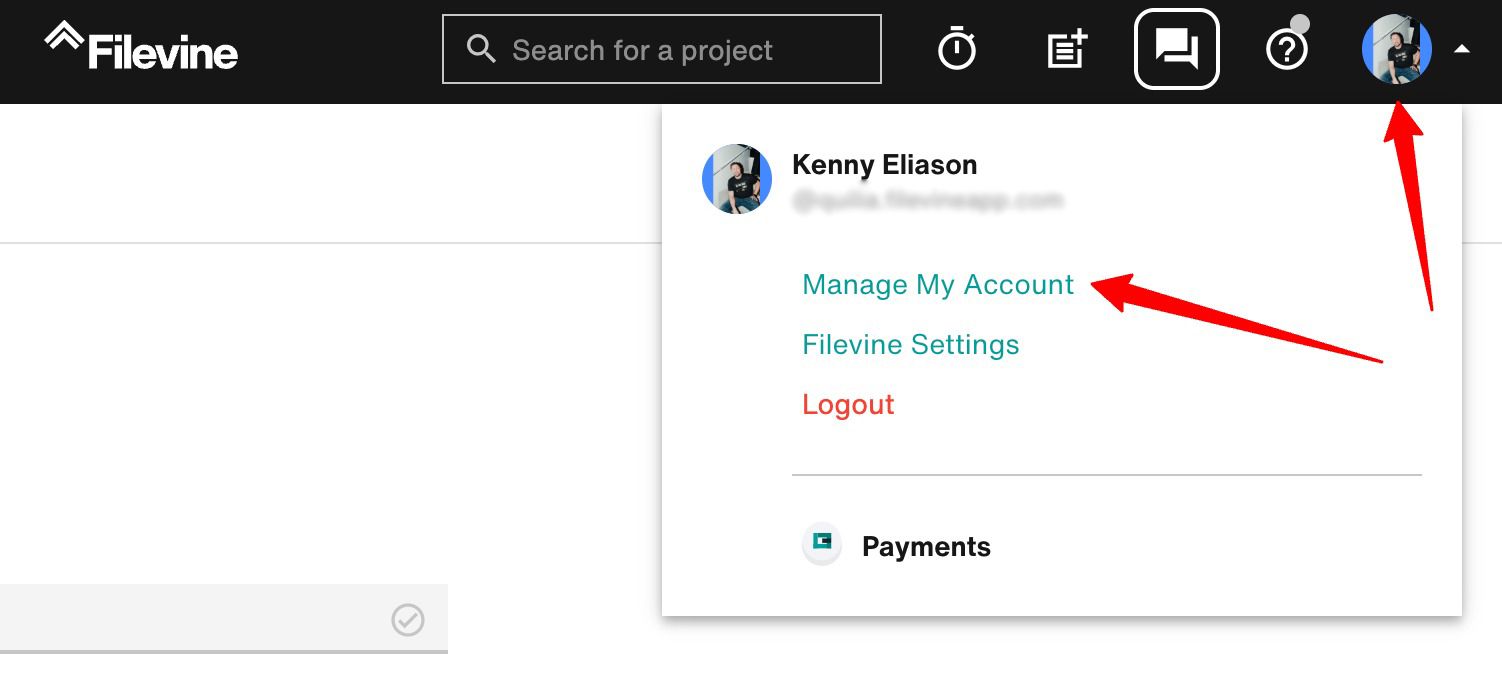Click Kenny Eliason's profile avatar

point(1396,47)
